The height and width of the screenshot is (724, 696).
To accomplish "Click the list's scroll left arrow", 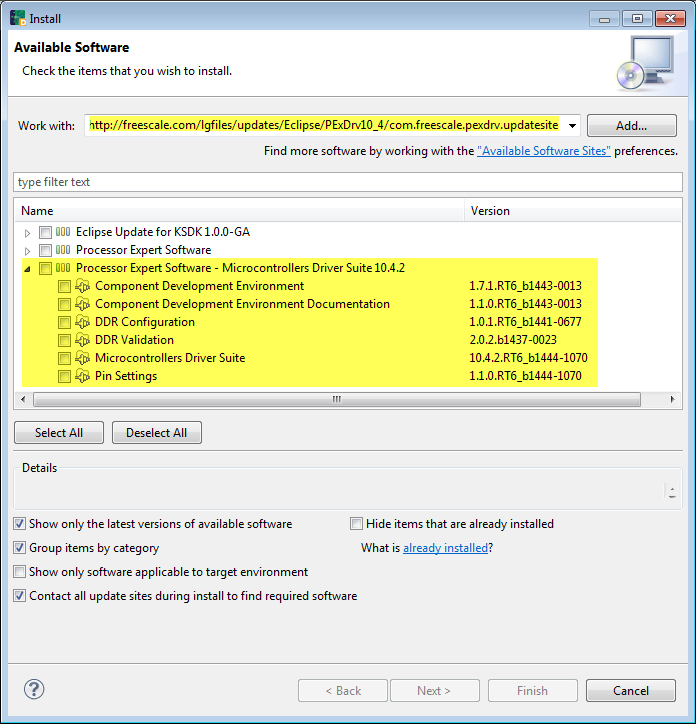I will pos(23,399).
